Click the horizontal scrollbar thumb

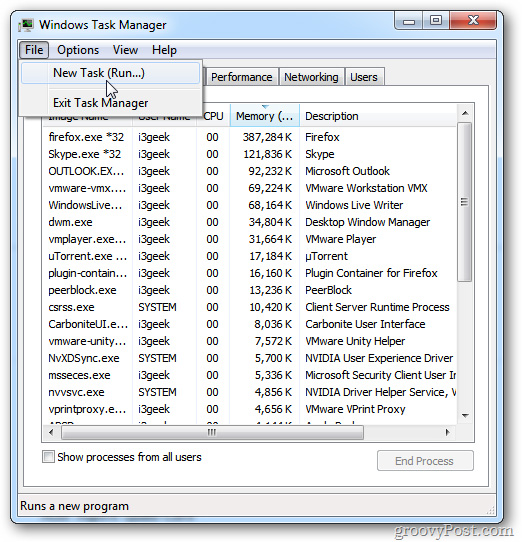212,432
